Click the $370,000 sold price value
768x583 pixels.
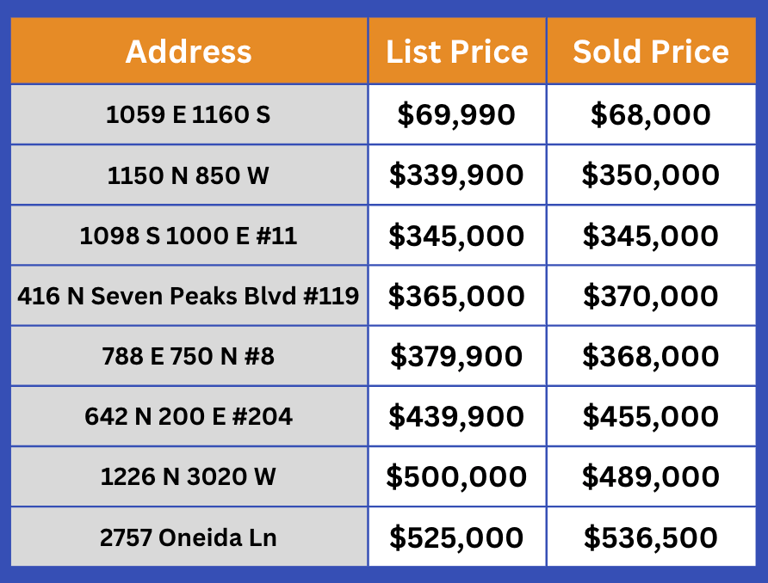click(651, 296)
